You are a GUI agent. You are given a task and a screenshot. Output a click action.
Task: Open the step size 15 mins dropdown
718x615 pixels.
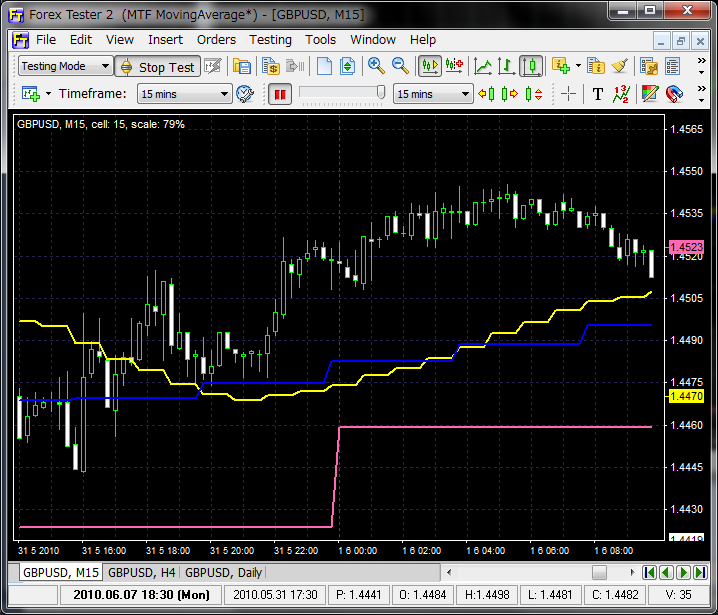tap(433, 94)
